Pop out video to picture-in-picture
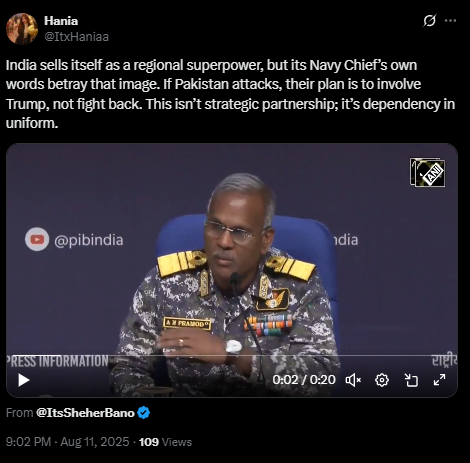470x463 pixels. (x=411, y=380)
